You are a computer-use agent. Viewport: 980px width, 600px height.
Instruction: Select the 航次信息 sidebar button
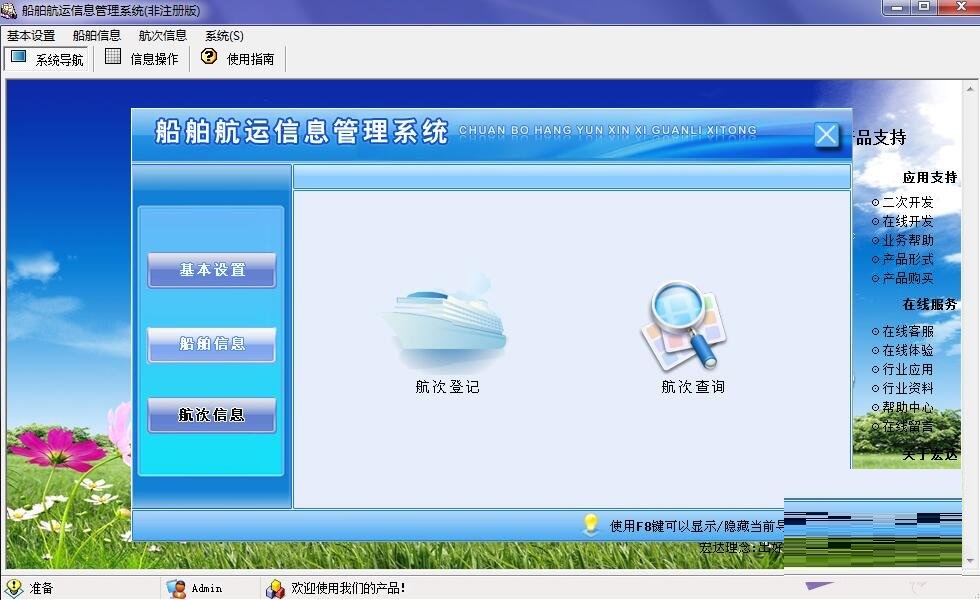[x=212, y=415]
